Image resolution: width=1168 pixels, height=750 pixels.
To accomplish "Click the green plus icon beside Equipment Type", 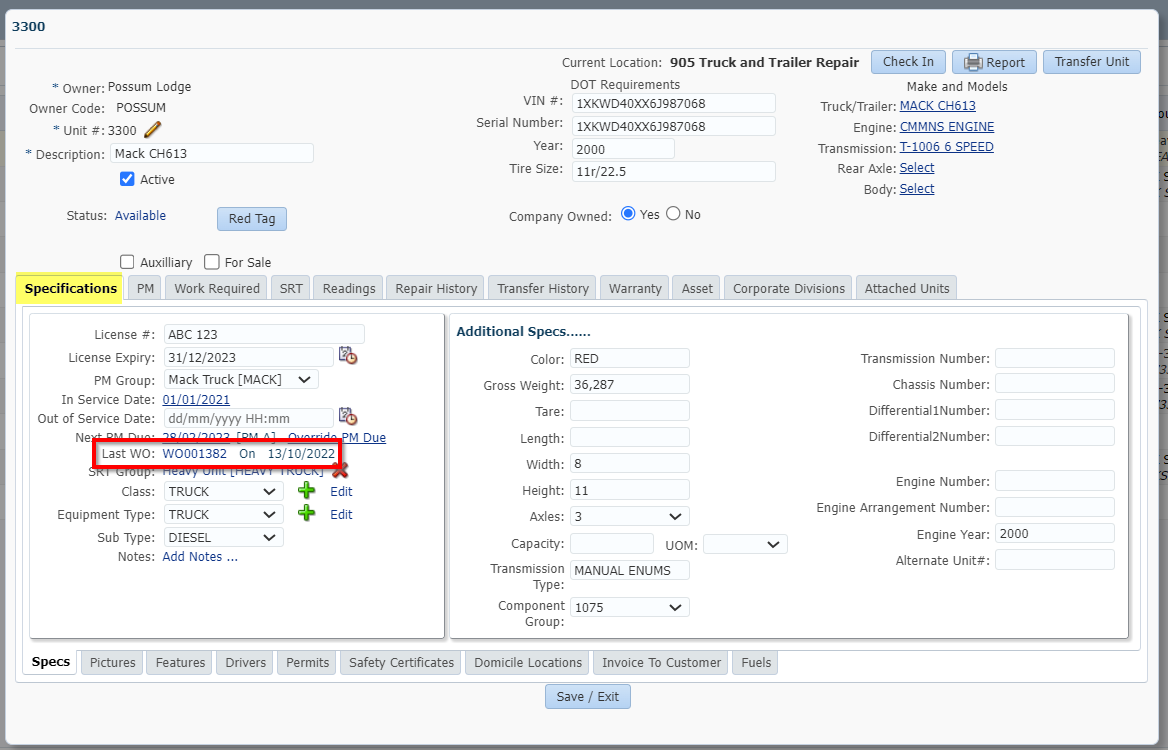I will [x=306, y=514].
